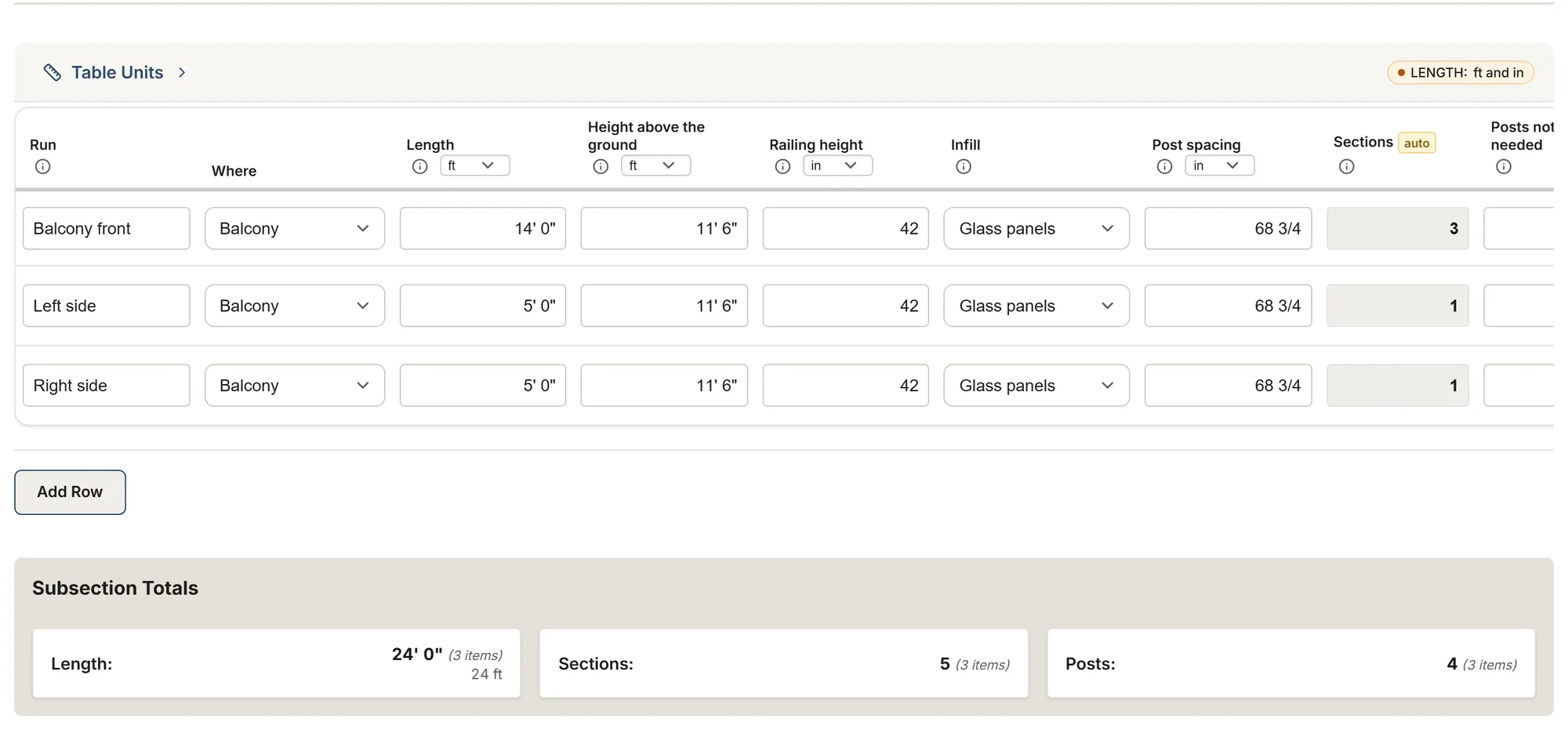Edit Post spacing for Right side row

(1228, 385)
